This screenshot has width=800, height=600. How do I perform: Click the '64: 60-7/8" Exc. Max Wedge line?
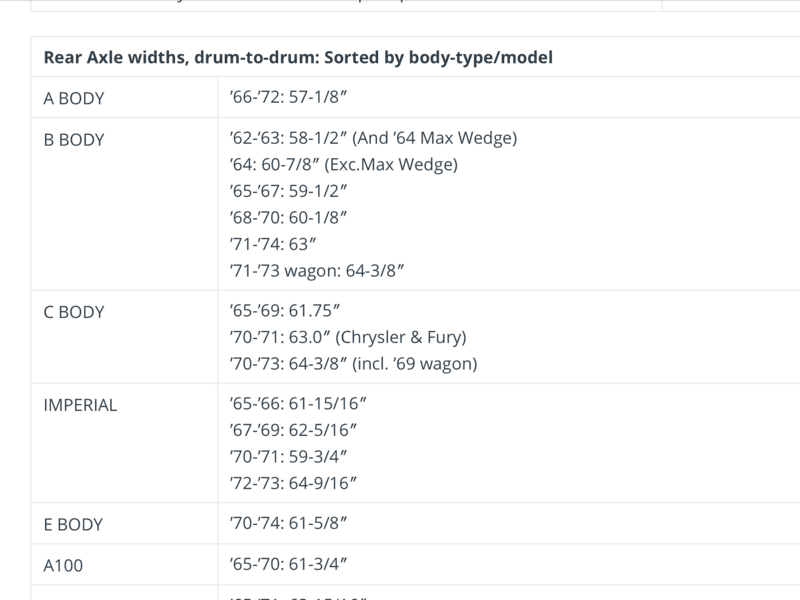(343, 165)
